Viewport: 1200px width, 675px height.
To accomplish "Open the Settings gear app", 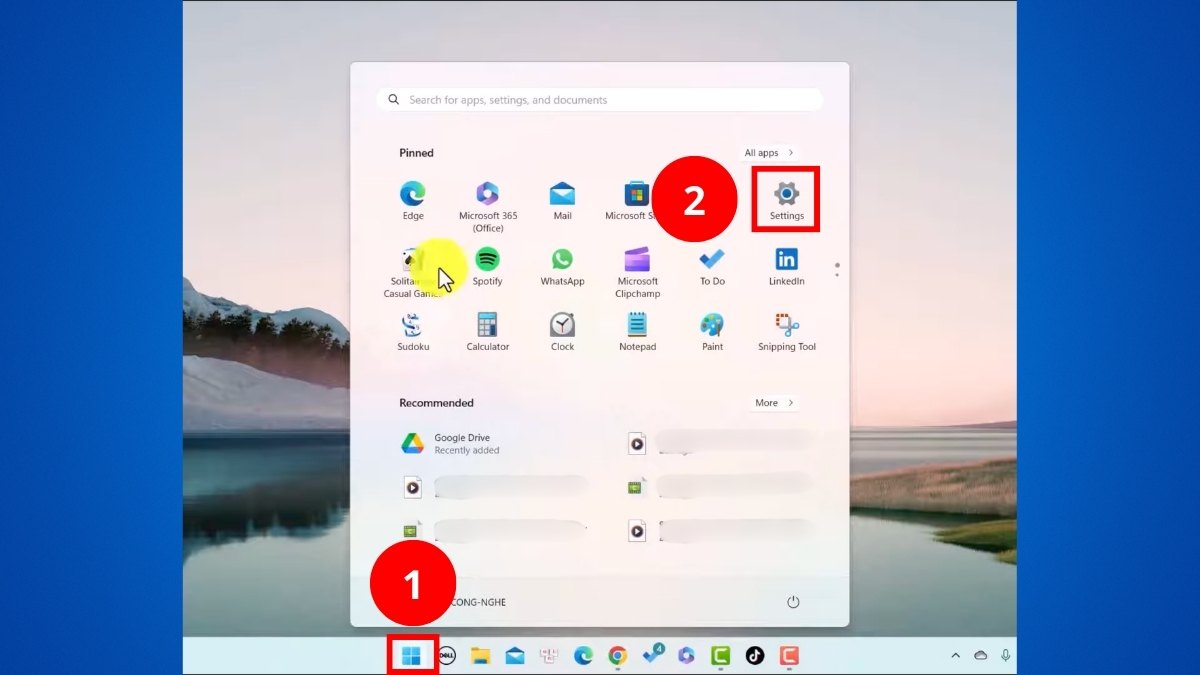I will [x=787, y=200].
